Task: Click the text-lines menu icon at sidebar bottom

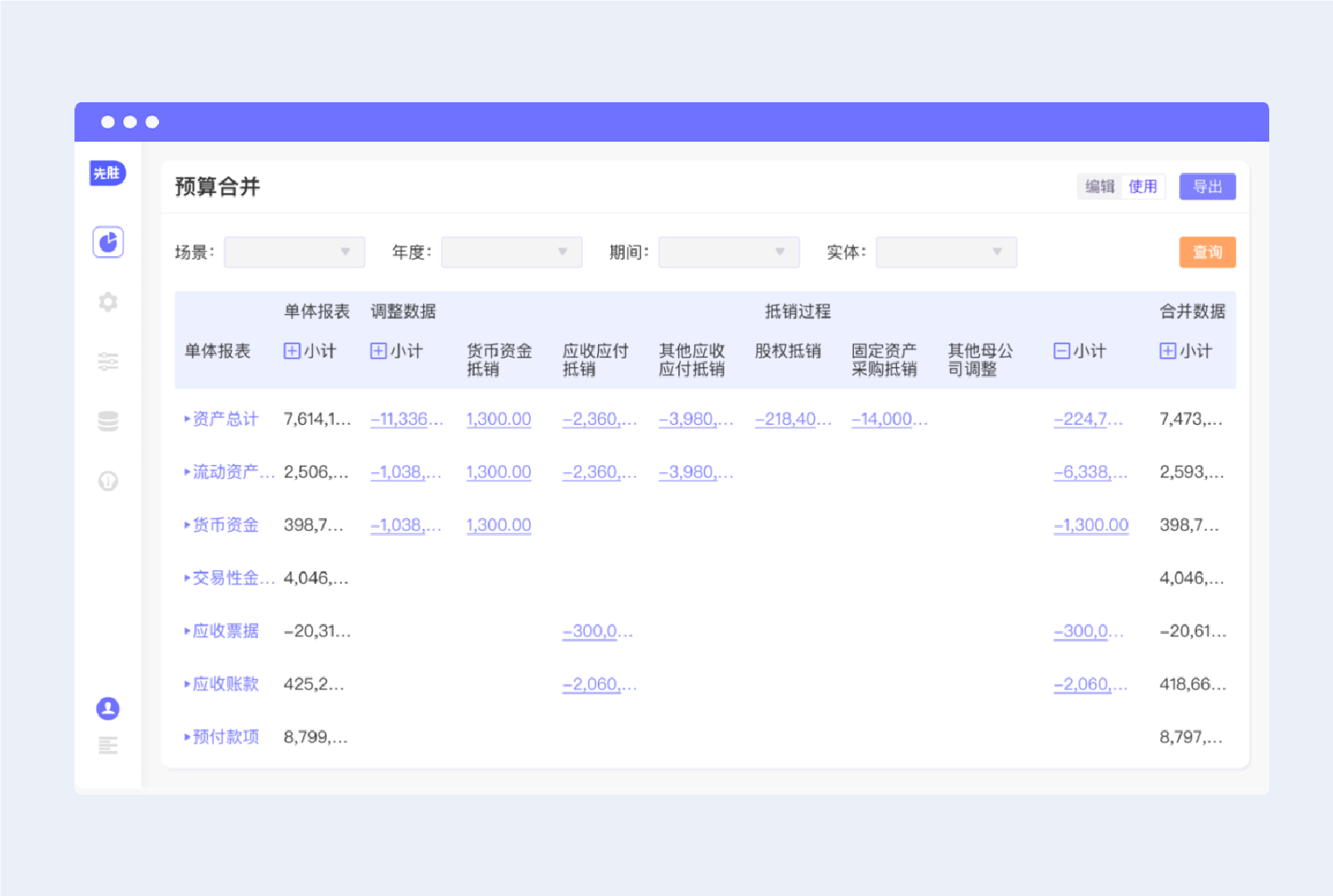Action: coord(108,746)
